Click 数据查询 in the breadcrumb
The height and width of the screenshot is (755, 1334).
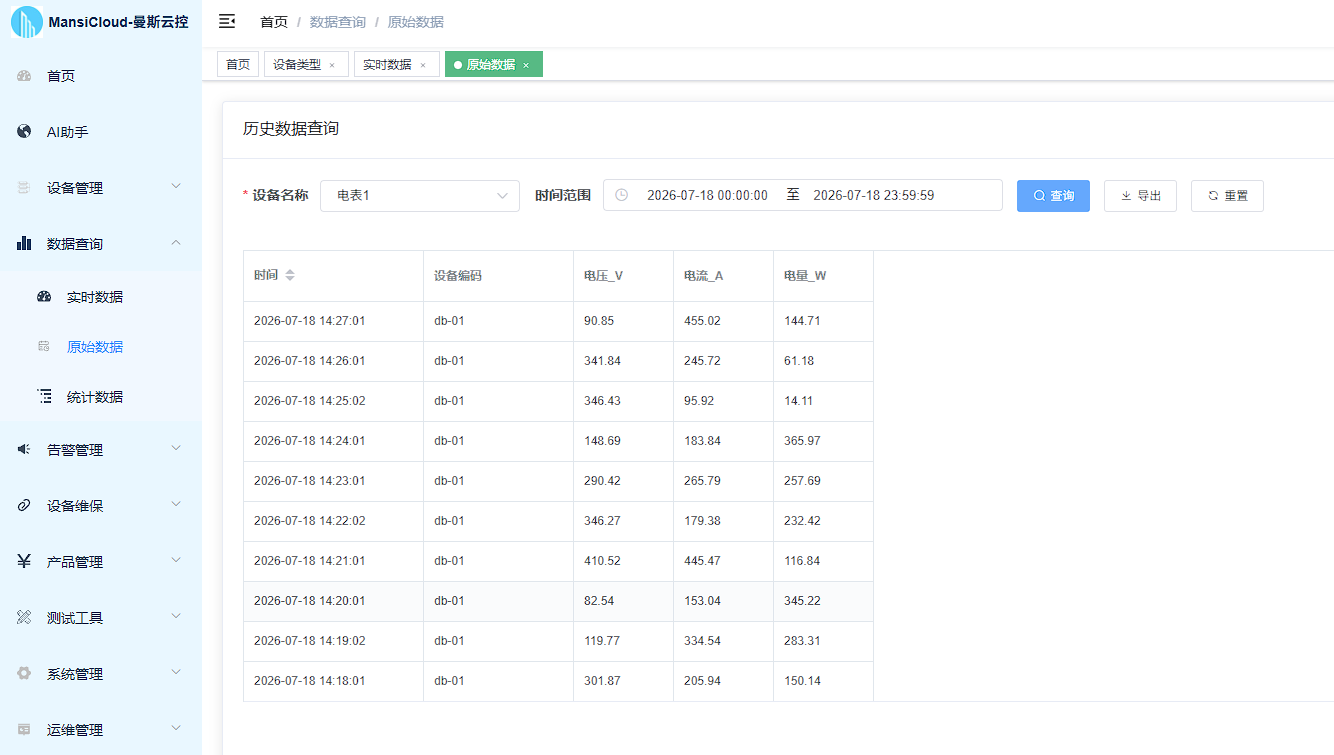(x=338, y=22)
